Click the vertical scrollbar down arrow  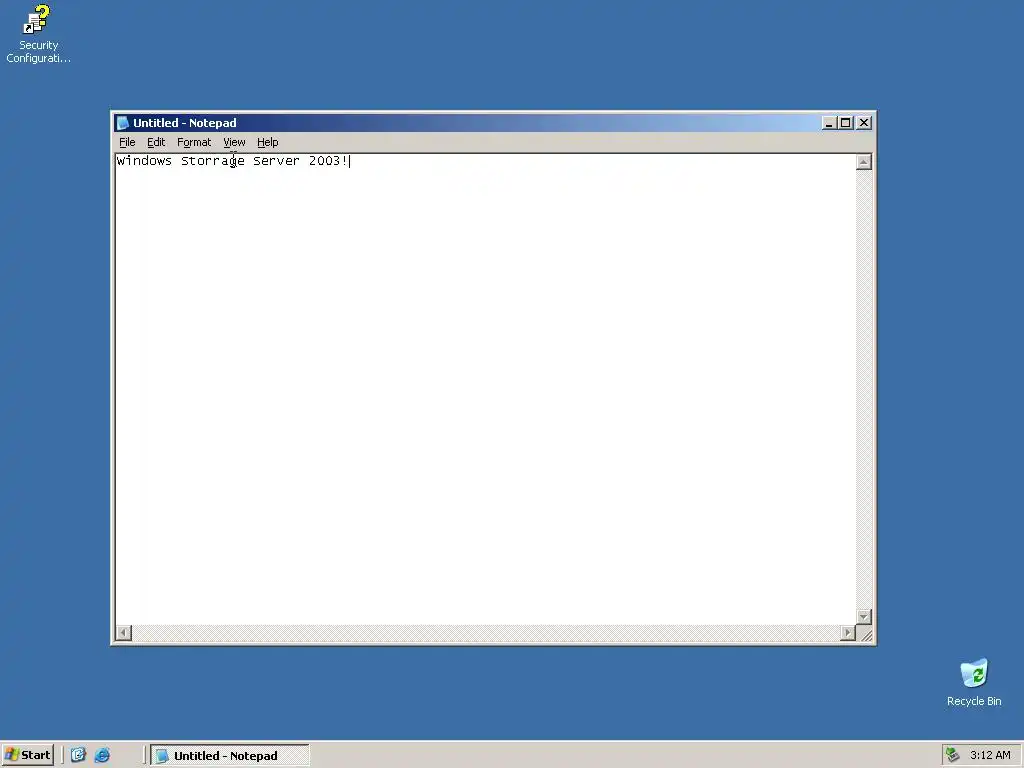[864, 616]
